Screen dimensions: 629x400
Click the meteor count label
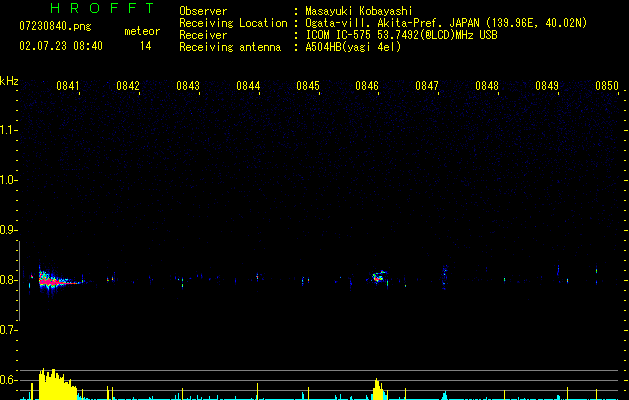(x=142, y=31)
